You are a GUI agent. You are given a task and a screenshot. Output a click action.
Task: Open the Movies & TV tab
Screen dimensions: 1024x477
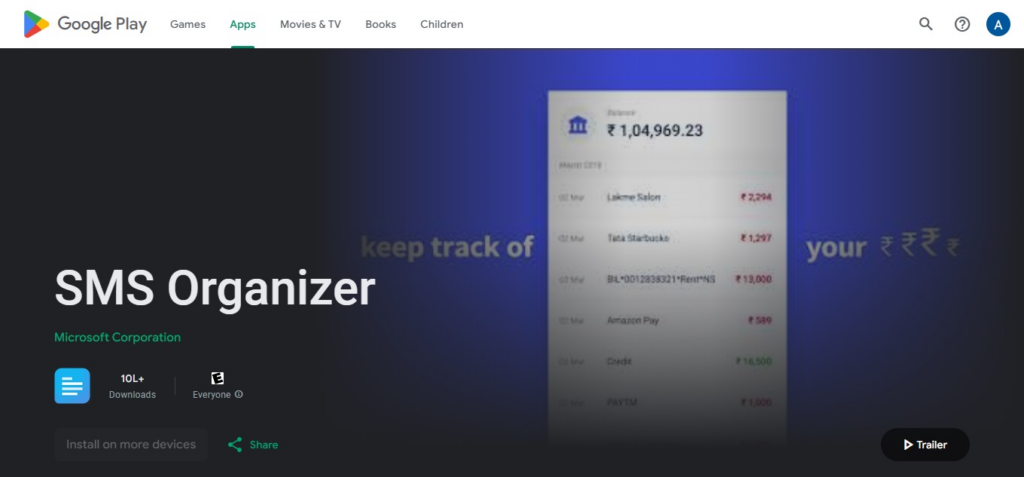click(310, 24)
